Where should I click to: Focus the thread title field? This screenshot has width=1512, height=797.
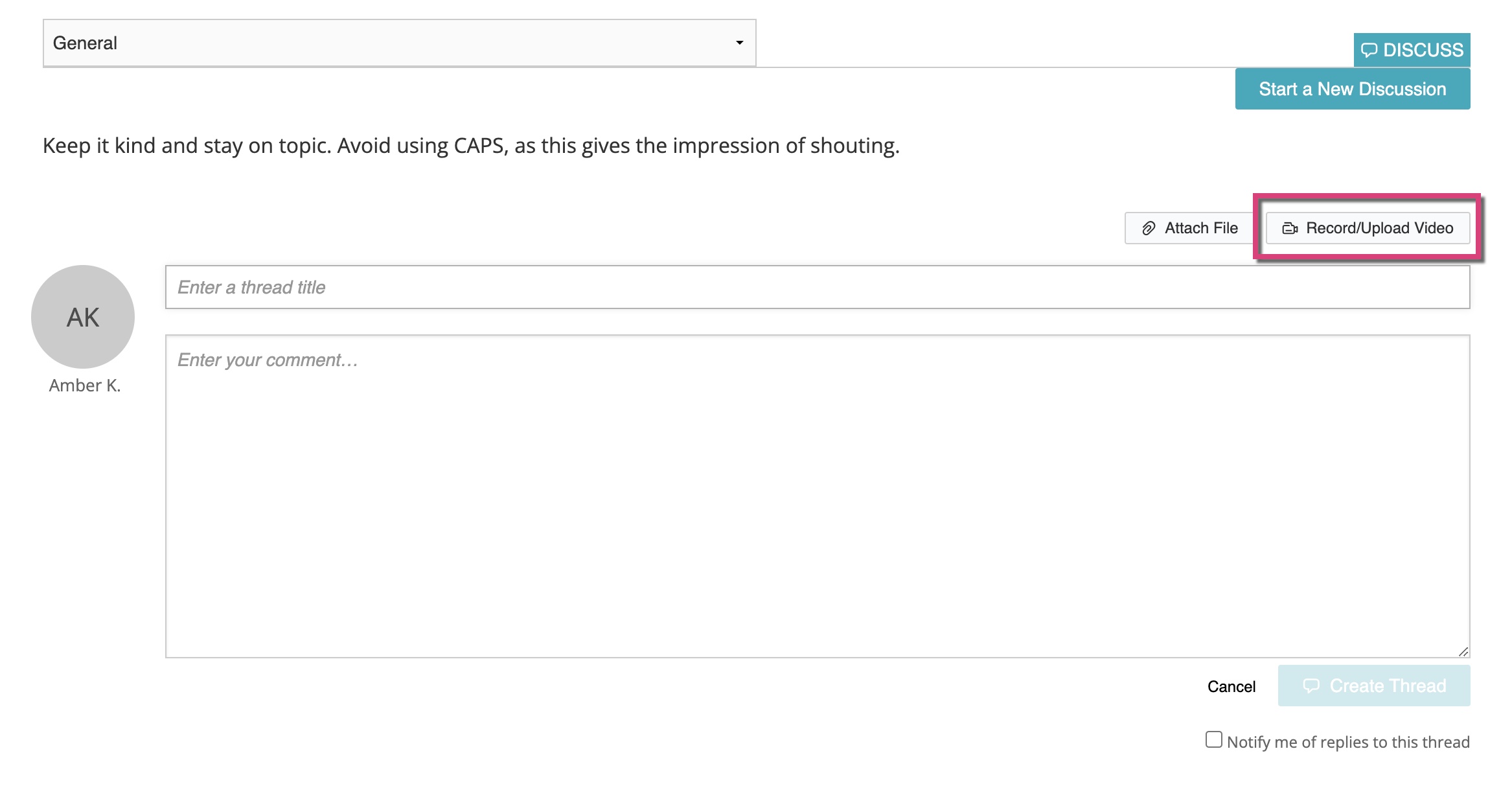[818, 287]
